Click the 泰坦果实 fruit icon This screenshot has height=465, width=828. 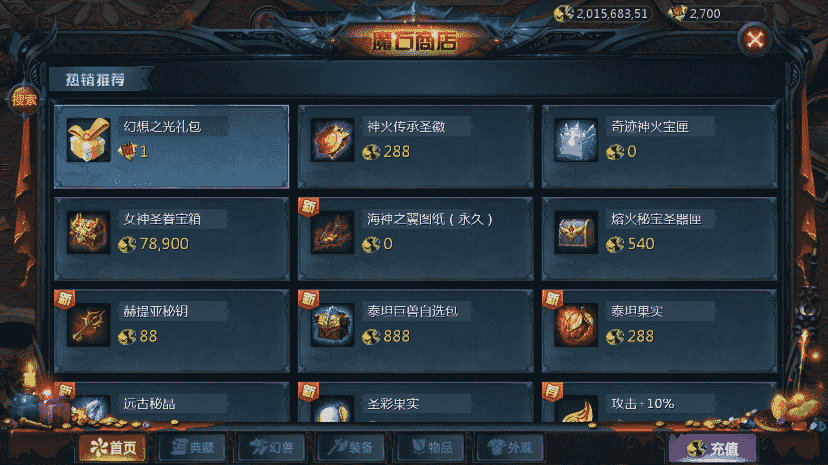click(576, 325)
